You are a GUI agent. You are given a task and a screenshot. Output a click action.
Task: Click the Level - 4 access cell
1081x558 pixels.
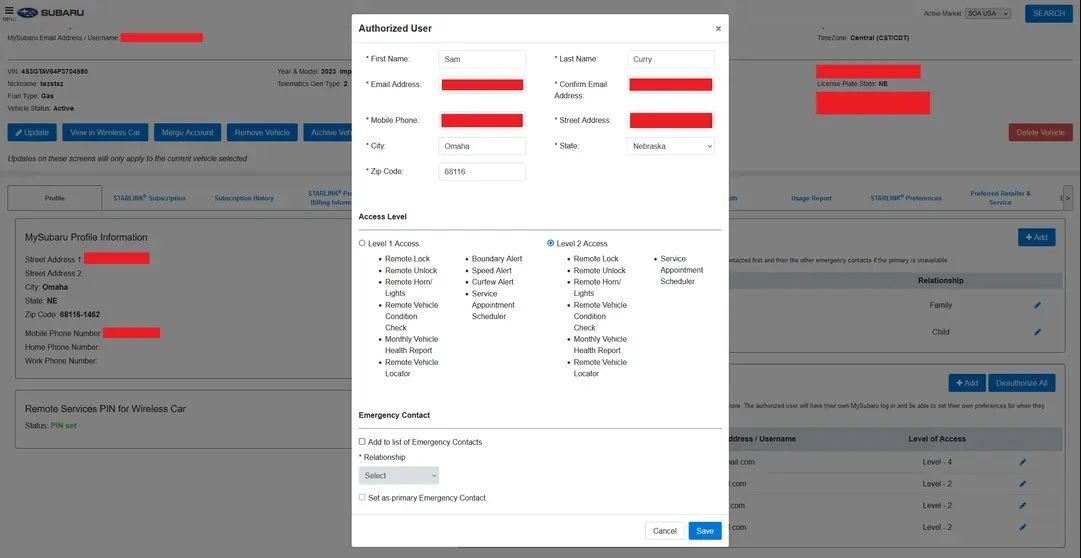(937, 462)
